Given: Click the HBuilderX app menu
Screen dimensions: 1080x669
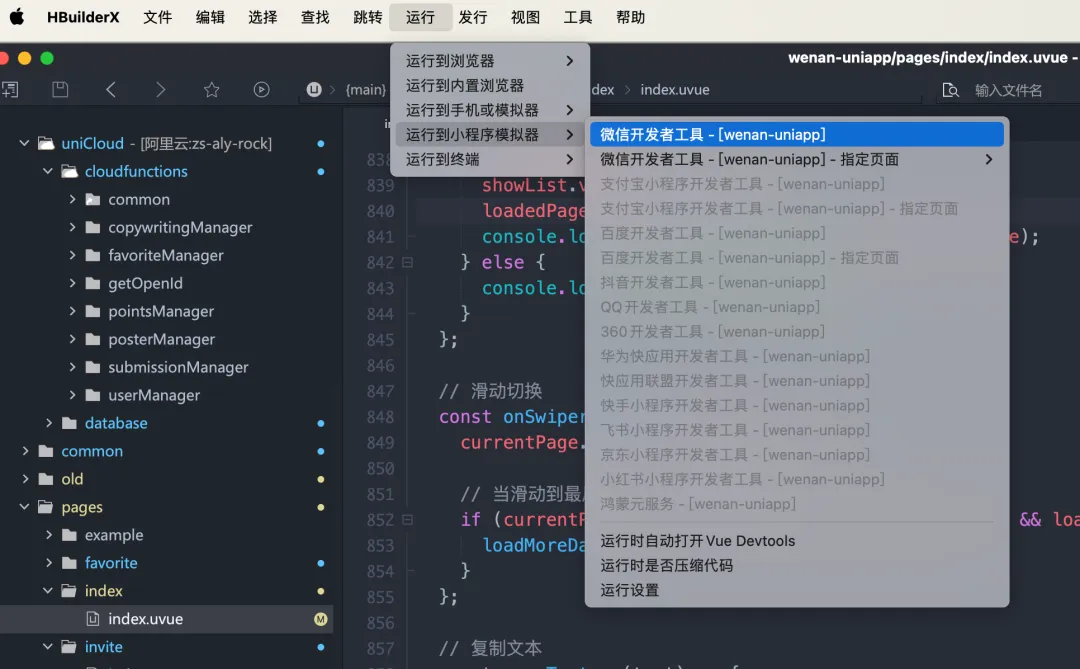Looking at the screenshot, I should (83, 17).
